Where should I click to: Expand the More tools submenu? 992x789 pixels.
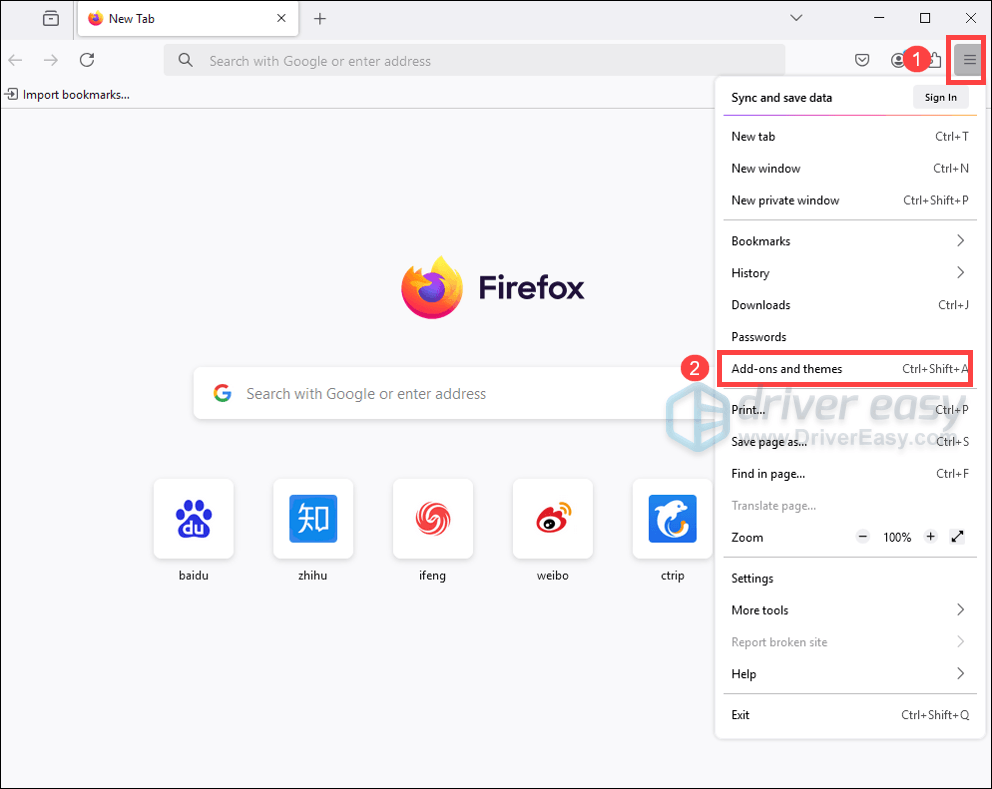850,610
